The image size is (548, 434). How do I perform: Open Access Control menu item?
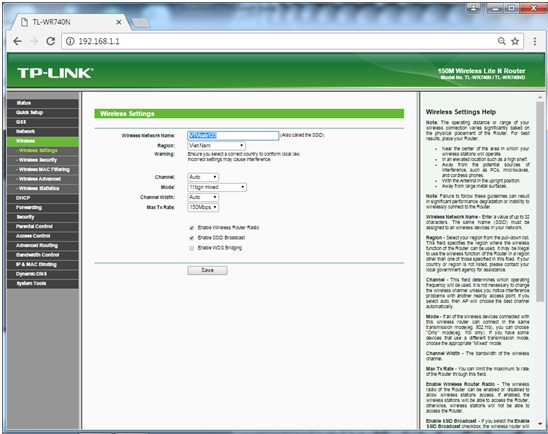pyautogui.click(x=43, y=236)
